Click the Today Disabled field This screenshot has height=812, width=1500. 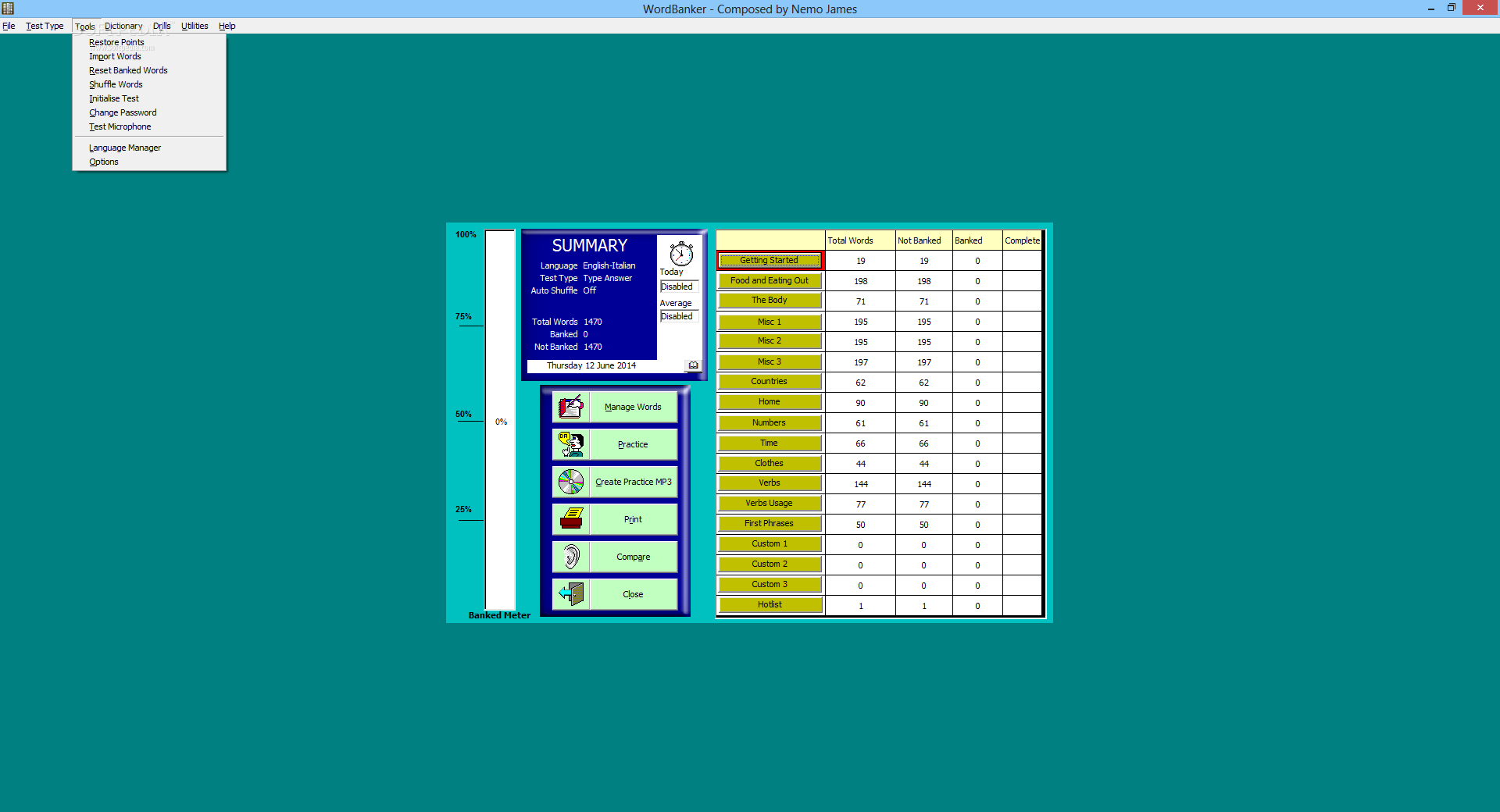point(679,287)
